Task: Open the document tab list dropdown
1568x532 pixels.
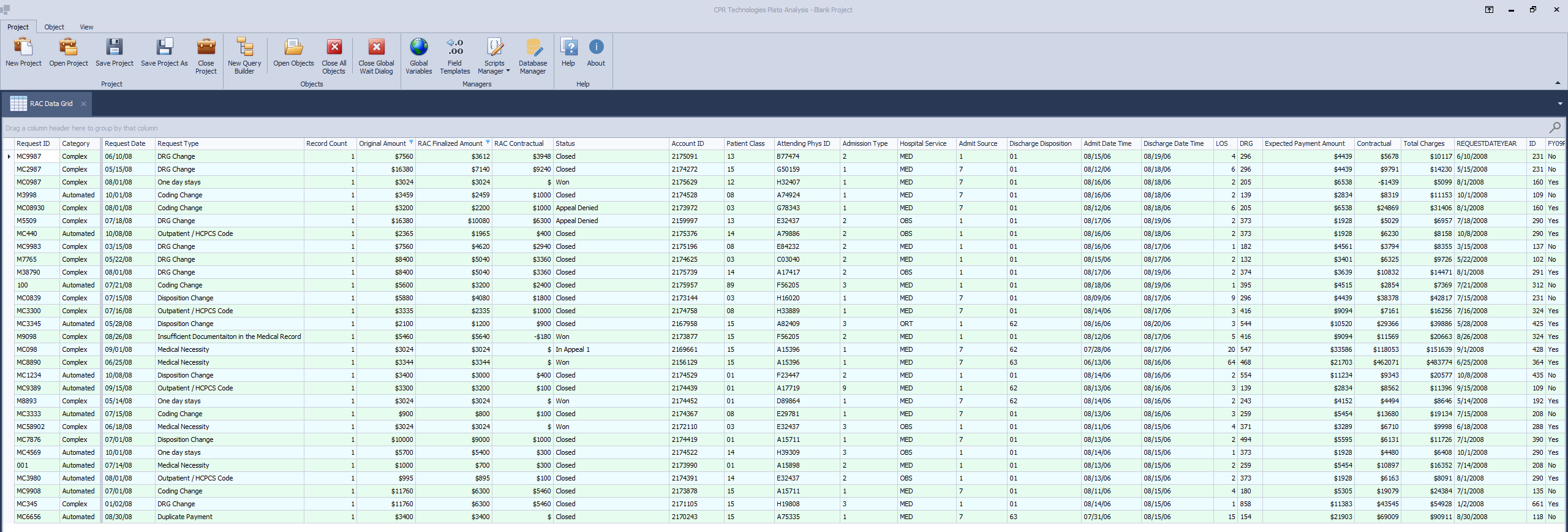Action: tap(1559, 104)
